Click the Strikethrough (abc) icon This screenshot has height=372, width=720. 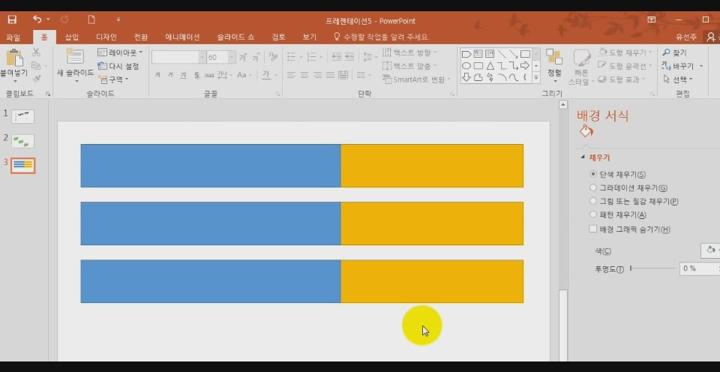point(209,75)
